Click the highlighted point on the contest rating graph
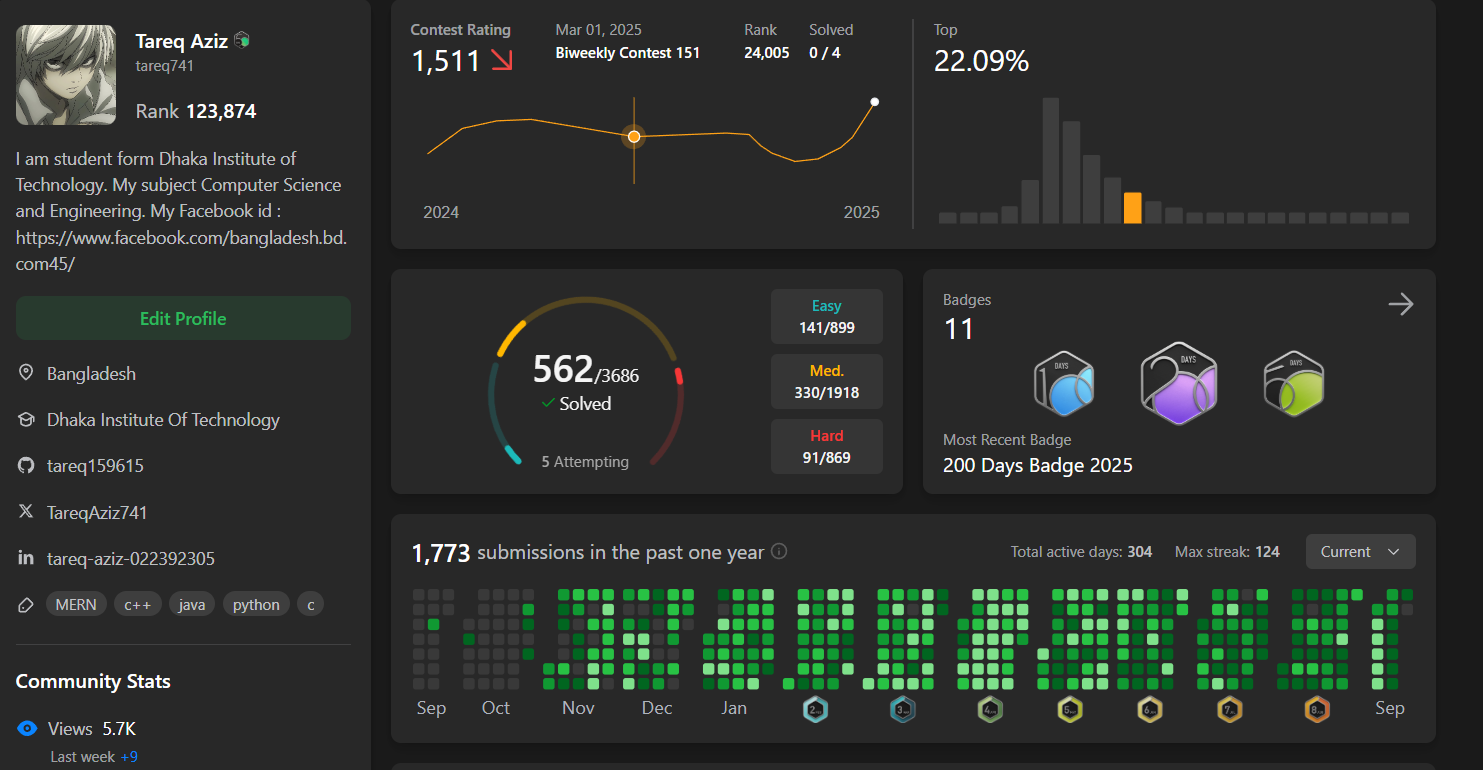This screenshot has height=770, width=1483. click(634, 136)
